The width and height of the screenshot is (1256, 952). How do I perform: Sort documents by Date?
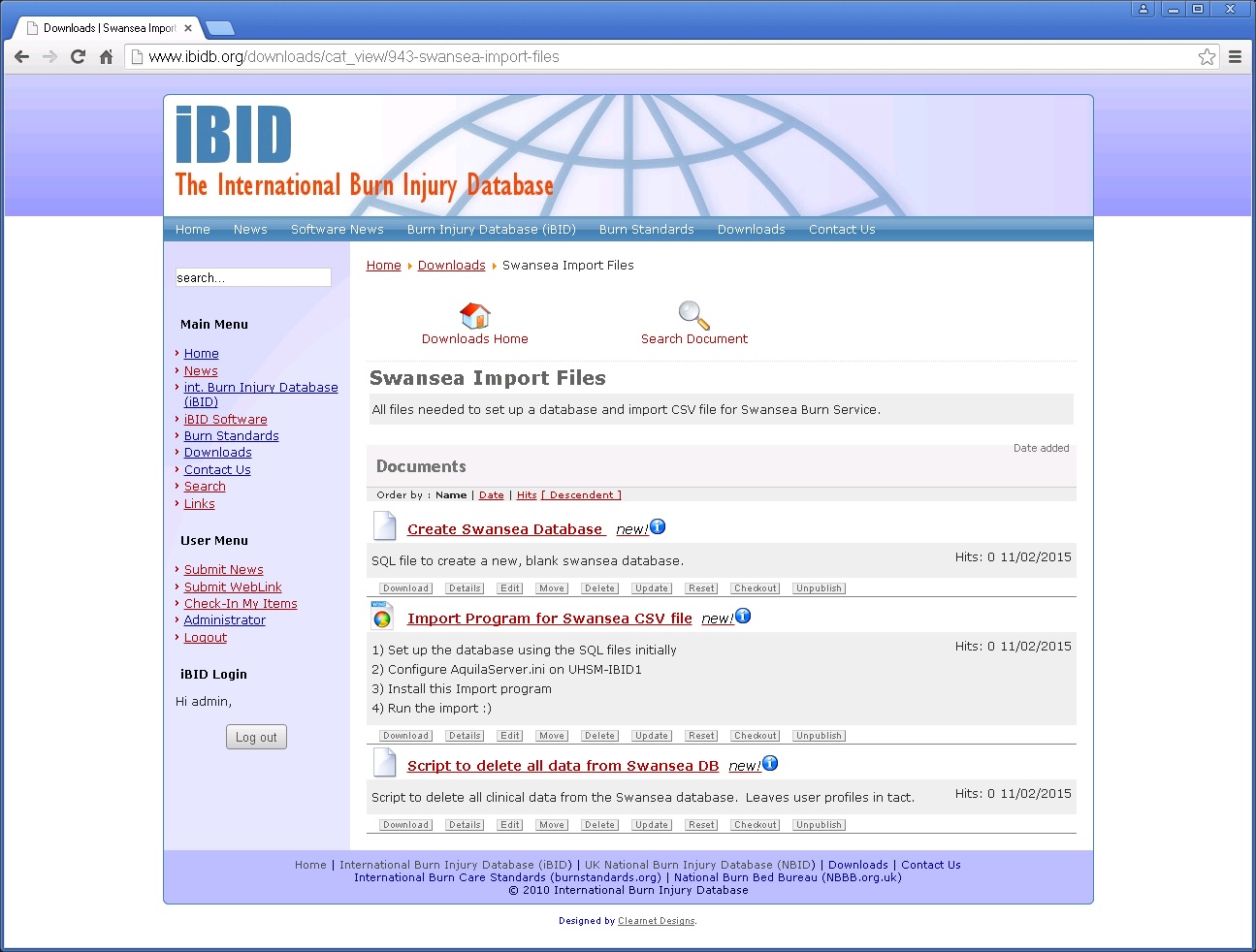coord(491,495)
